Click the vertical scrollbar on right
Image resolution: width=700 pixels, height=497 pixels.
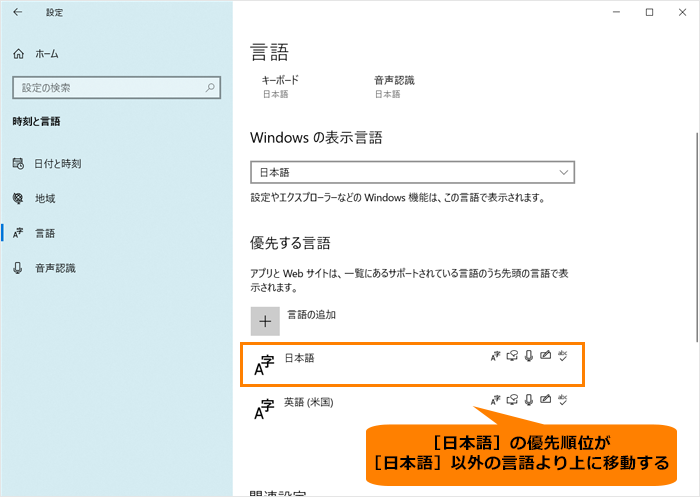click(x=696, y=238)
